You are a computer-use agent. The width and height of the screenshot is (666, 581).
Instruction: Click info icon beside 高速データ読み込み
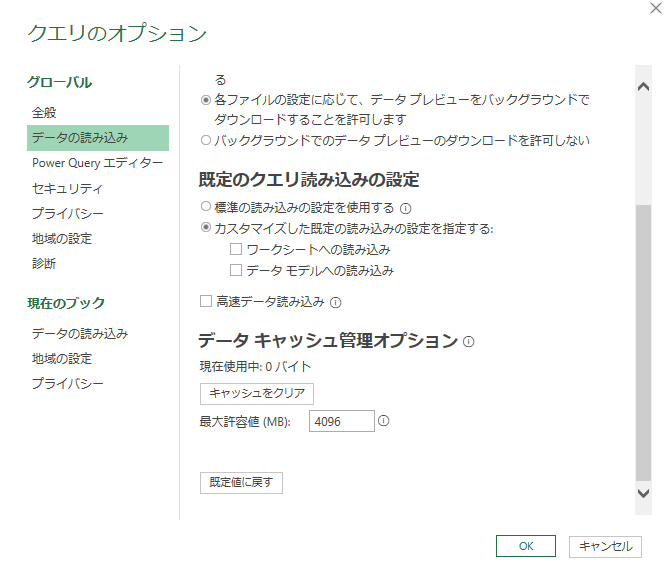[336, 302]
